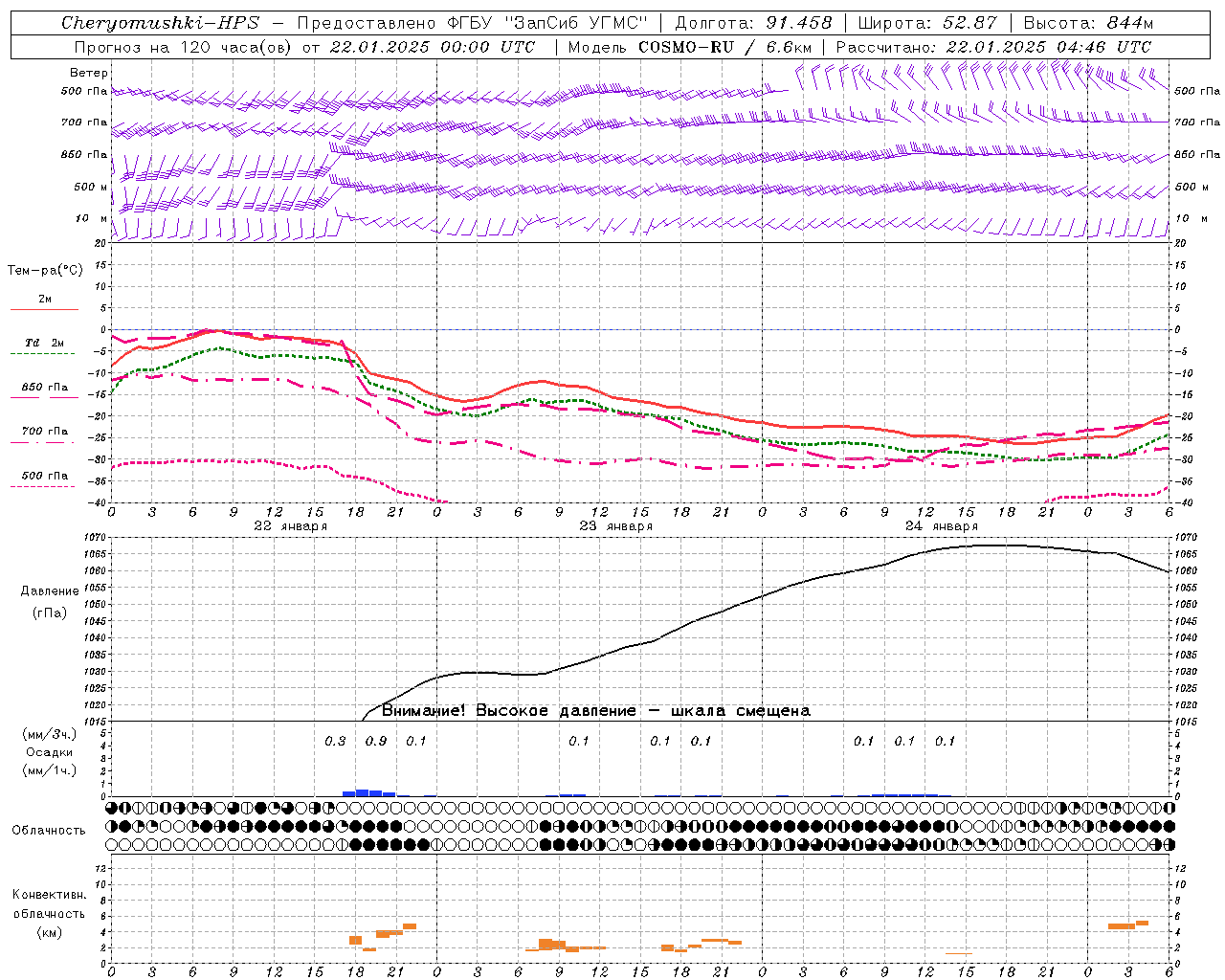Click the '(гПа)' unit label under Давление
The width and height of the screenshot is (1225, 980).
(x=49, y=612)
